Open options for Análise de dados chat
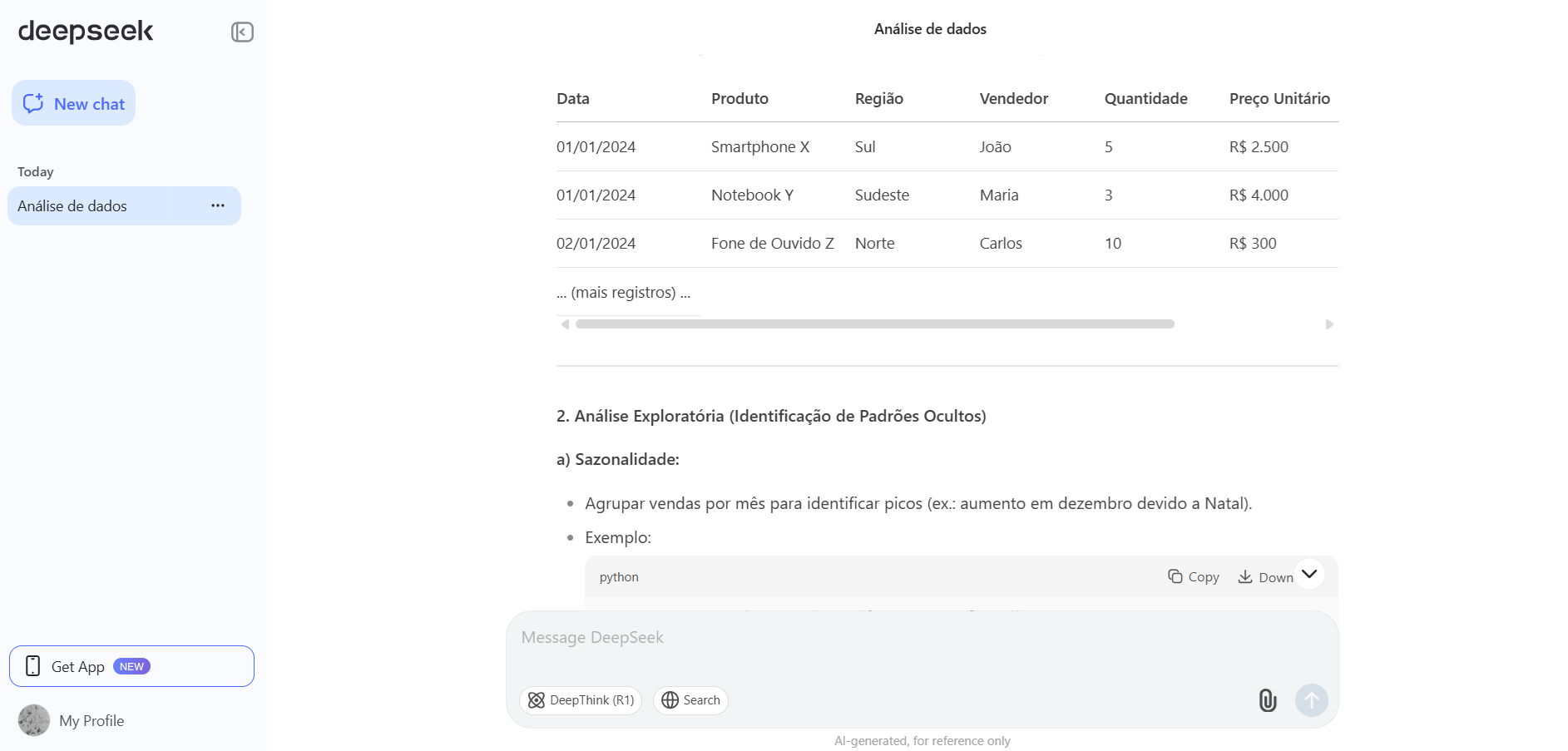The image size is (1568, 751). click(217, 205)
